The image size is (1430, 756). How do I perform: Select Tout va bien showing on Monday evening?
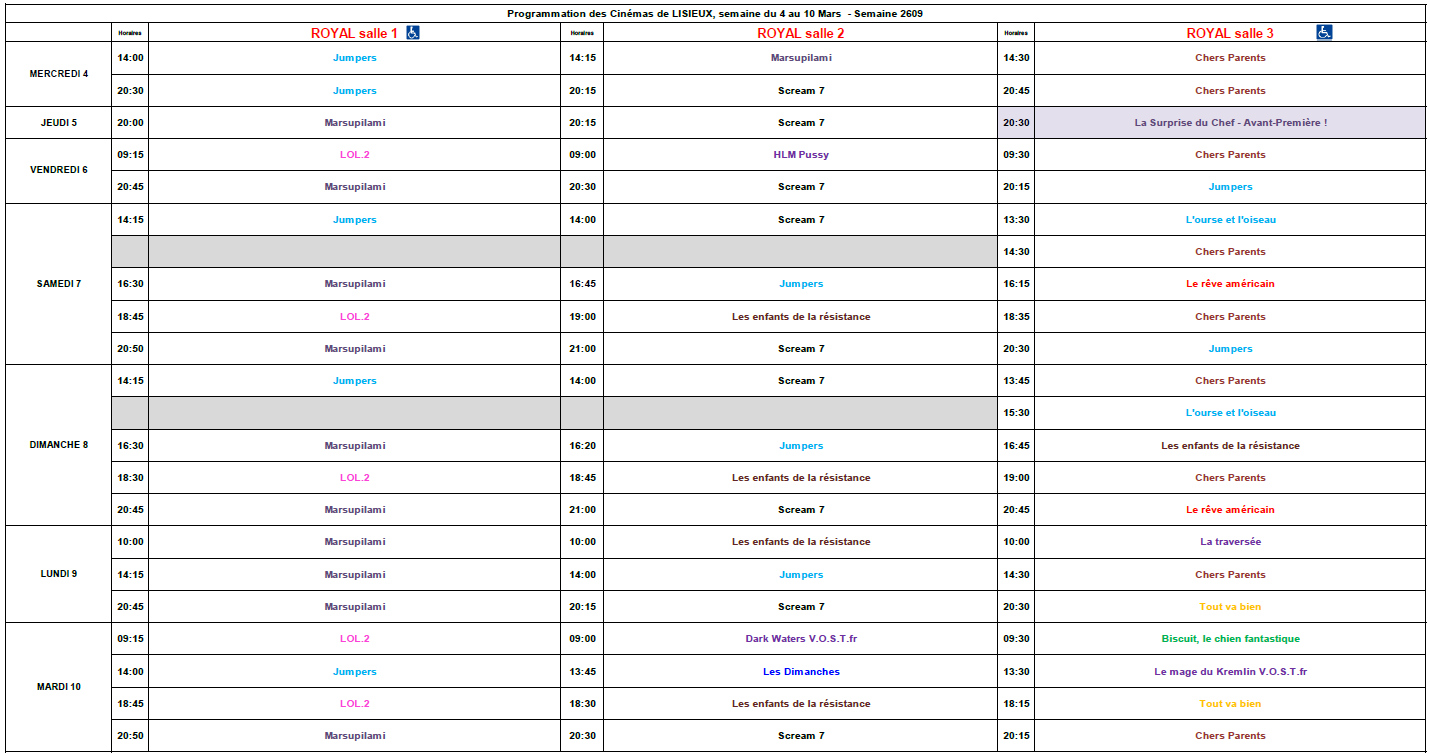(x=1230, y=607)
